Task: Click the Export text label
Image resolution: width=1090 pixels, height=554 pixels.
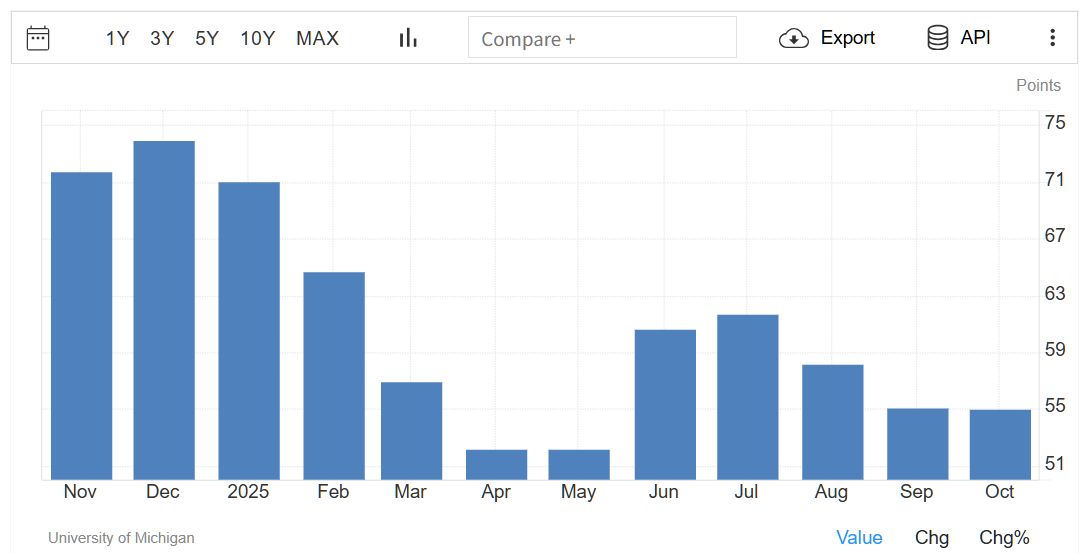Action: 847,38
